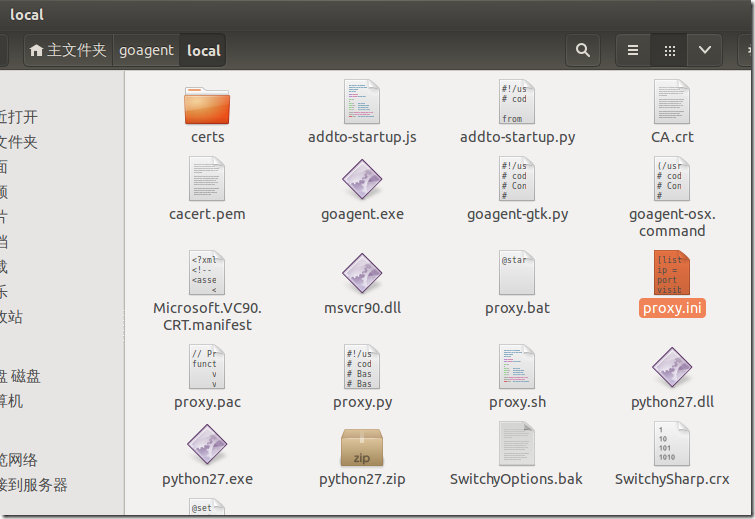
Task: Go to home folder 主文件夹 in path bar
Action: 68,50
